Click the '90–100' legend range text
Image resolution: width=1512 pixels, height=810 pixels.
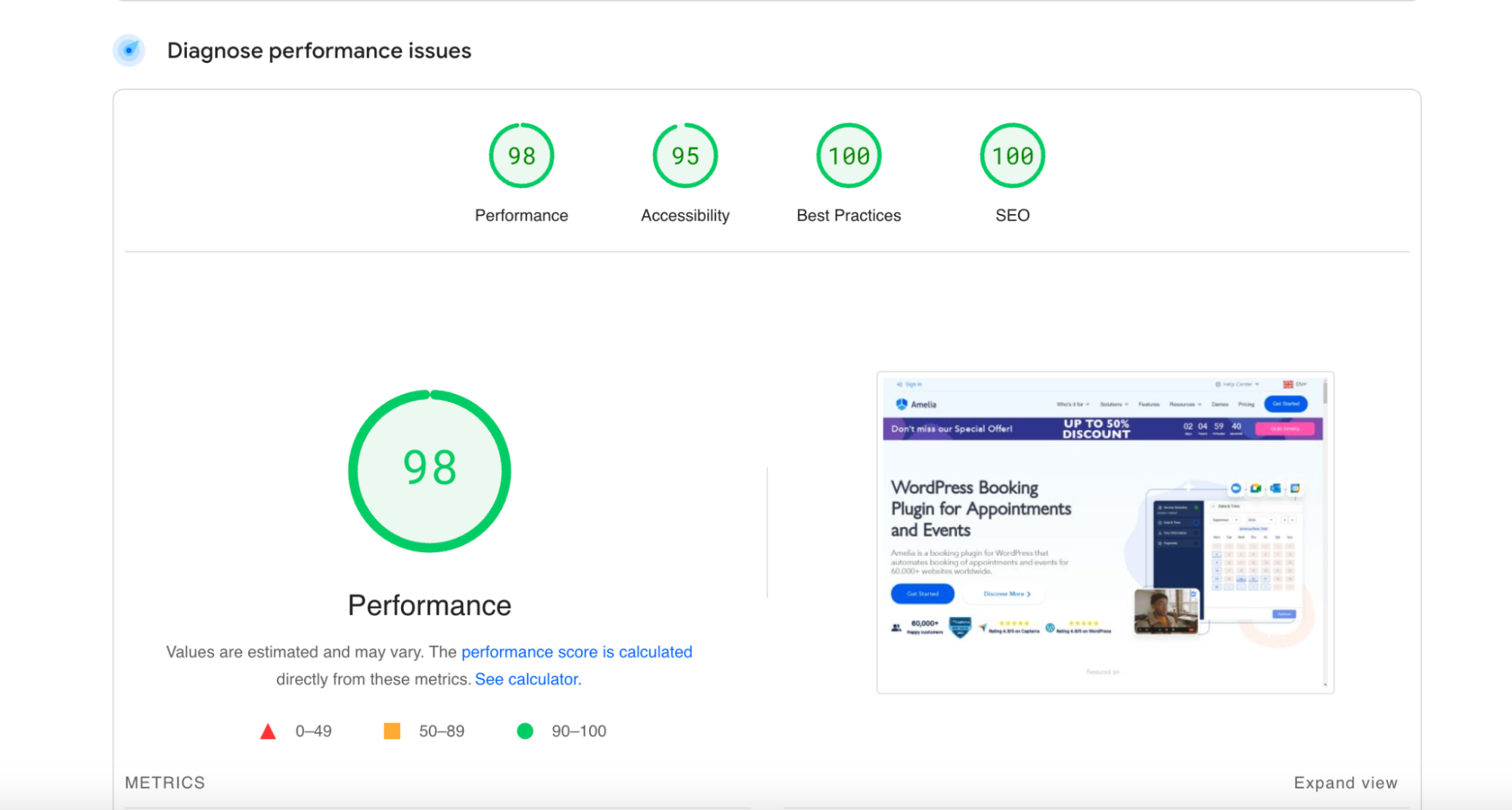579,731
